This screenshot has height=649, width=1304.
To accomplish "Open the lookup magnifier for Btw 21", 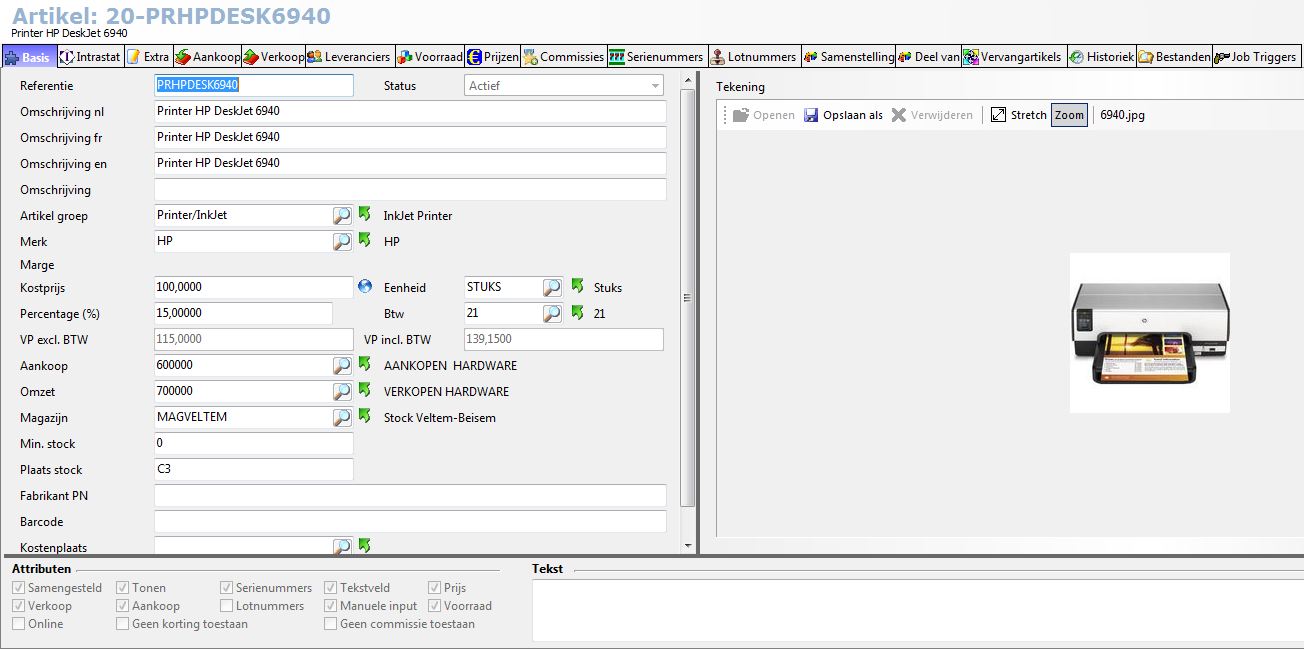I will (552, 313).
